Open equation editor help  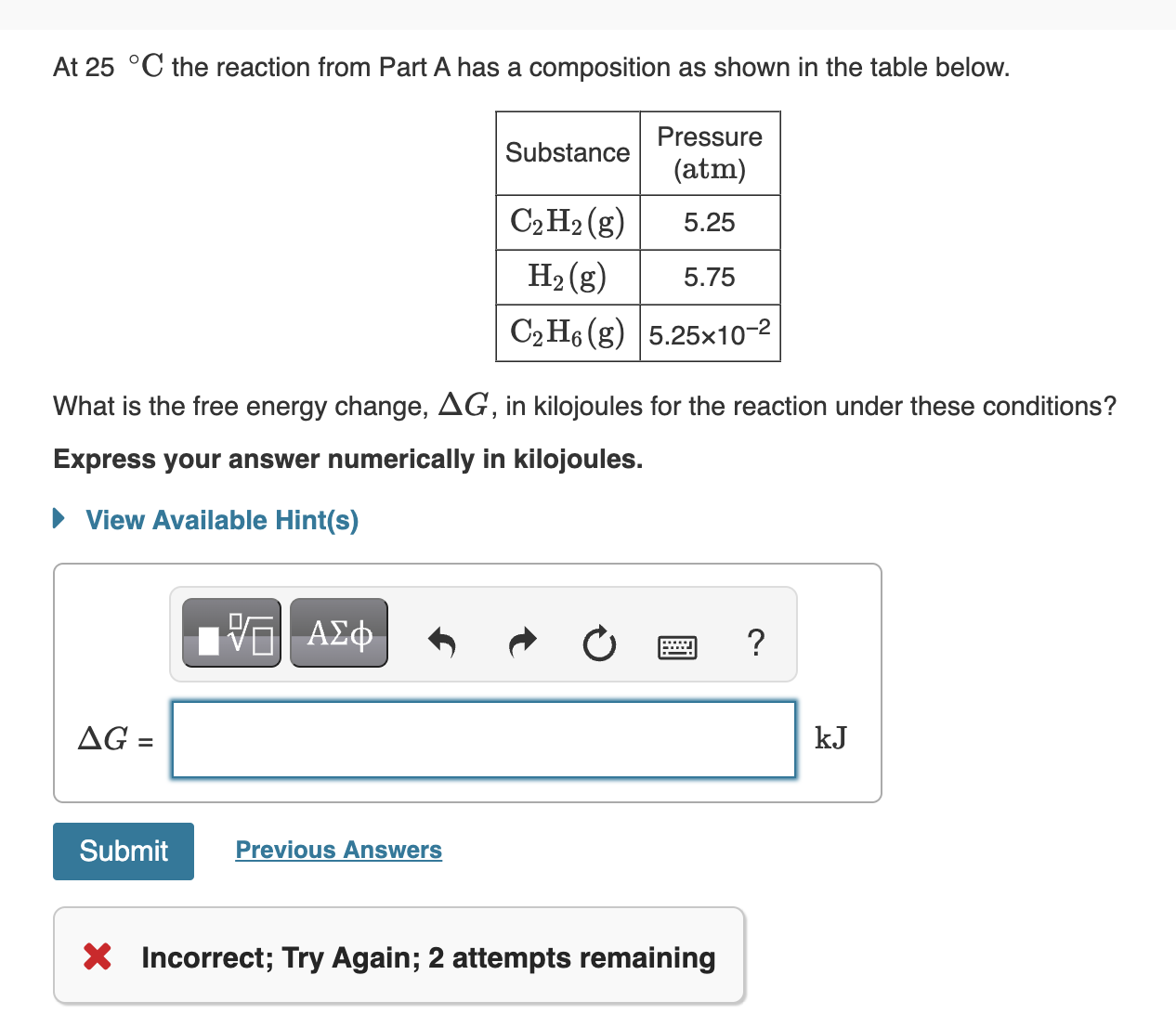[755, 643]
